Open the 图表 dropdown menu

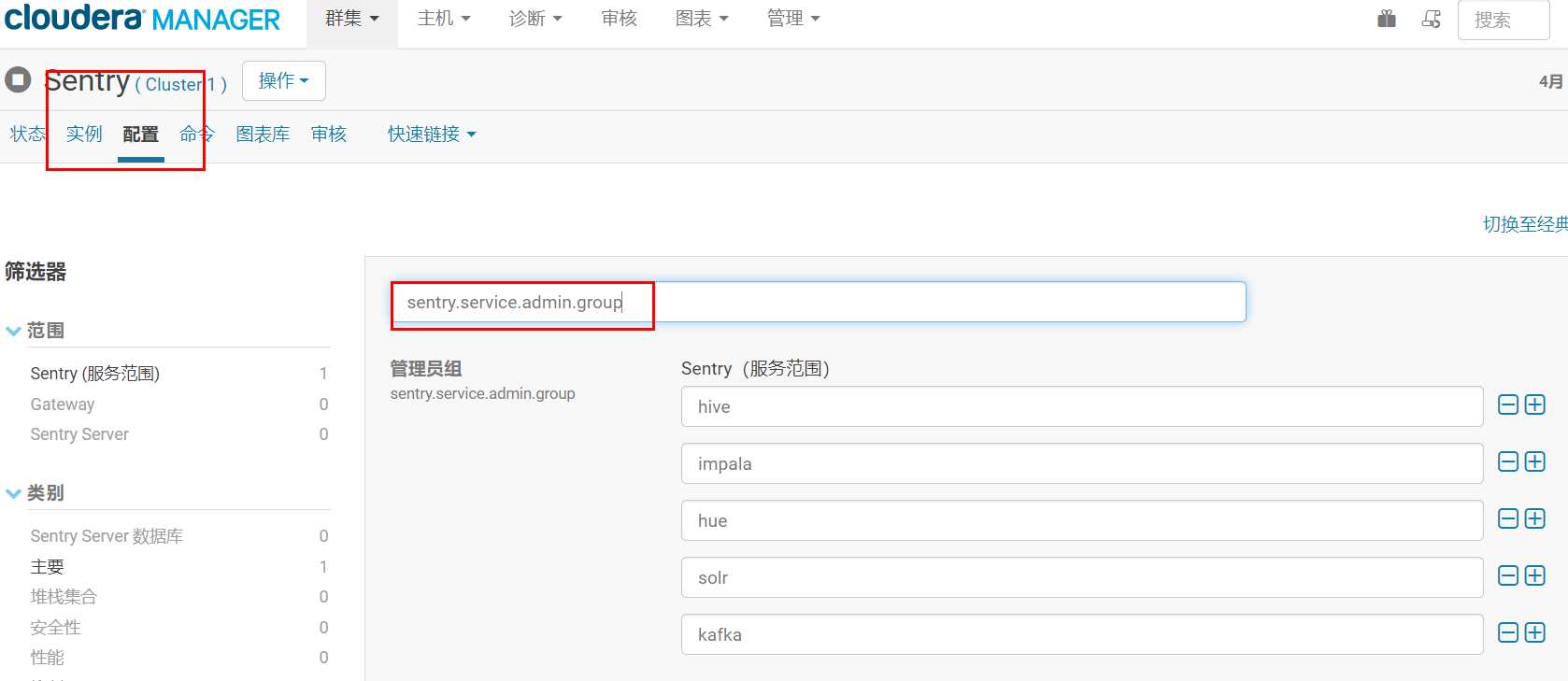click(702, 19)
